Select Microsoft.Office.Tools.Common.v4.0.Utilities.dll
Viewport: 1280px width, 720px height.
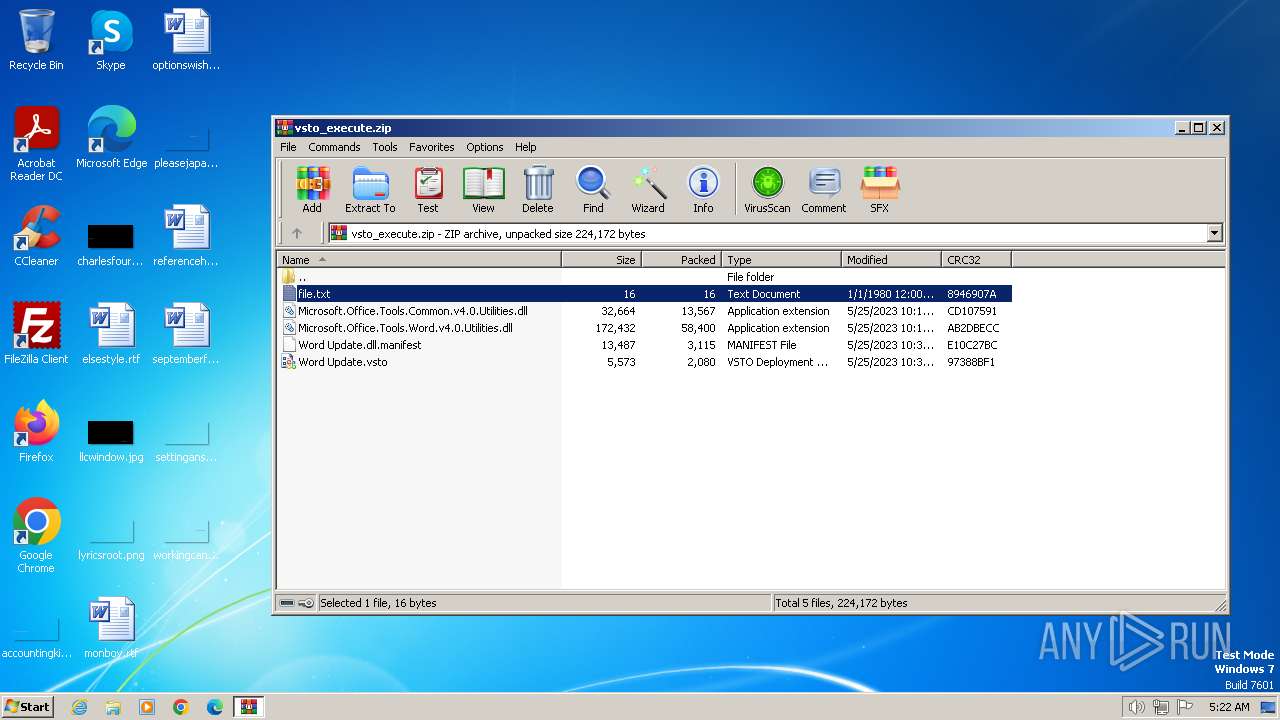pyautogui.click(x=644, y=311)
